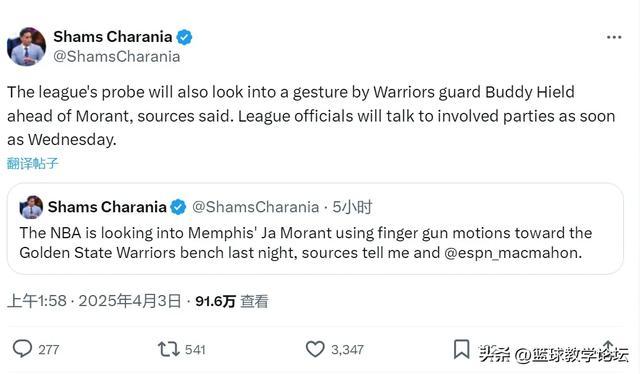
Task: Open the three-dot more options menu
Action: [x=614, y=37]
